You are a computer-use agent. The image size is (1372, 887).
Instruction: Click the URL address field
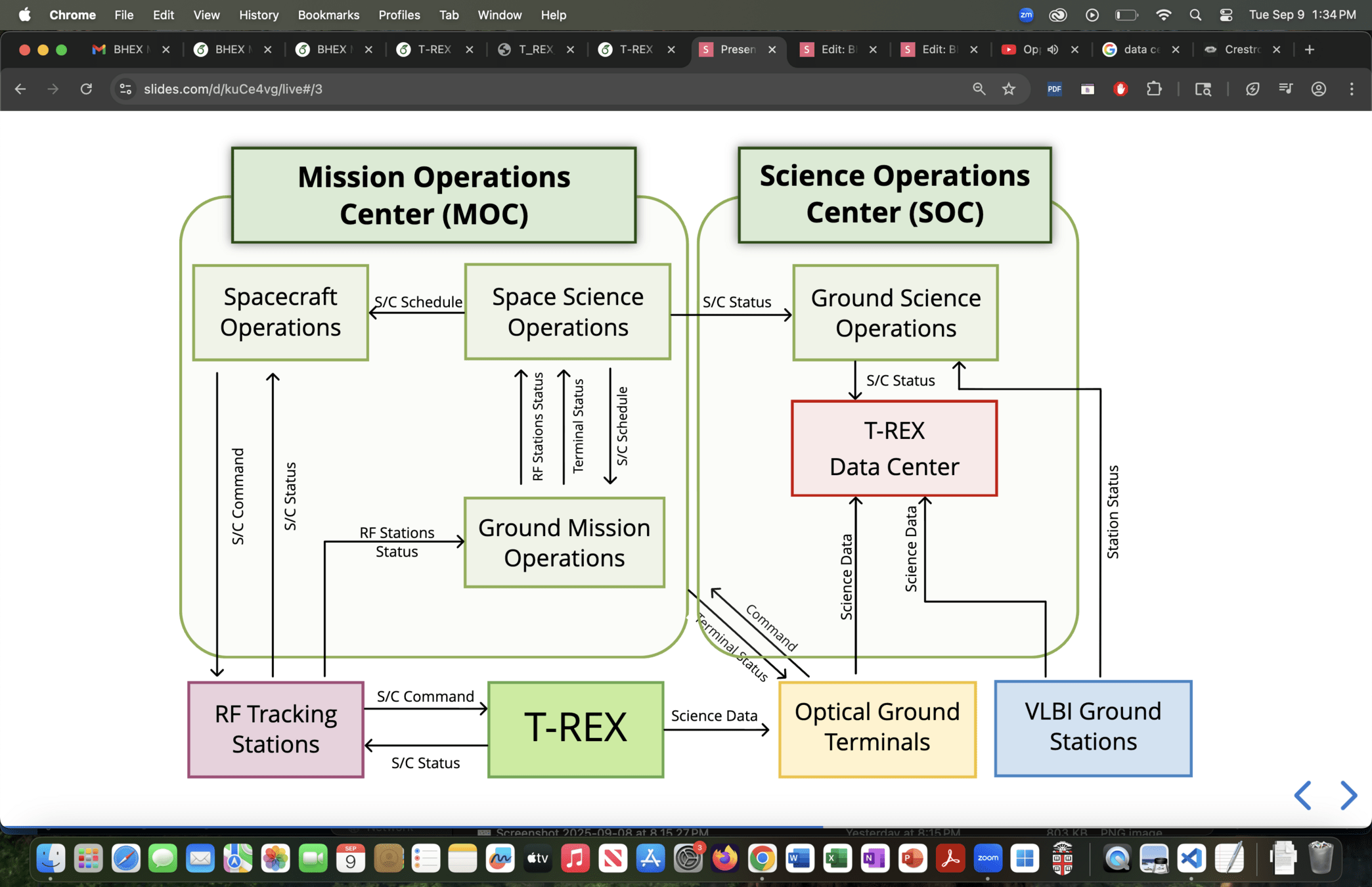point(525,89)
